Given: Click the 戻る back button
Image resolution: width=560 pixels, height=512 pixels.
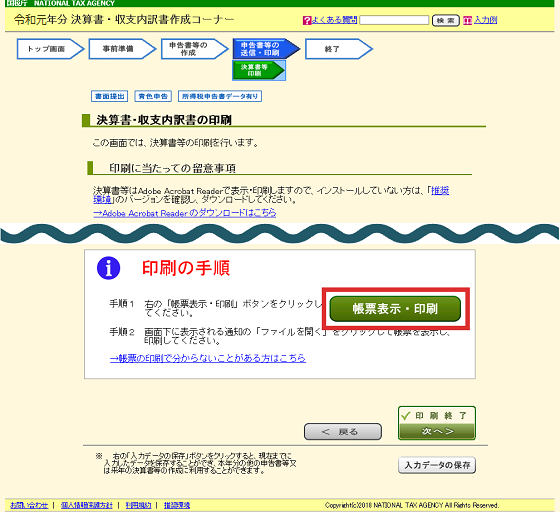Looking at the screenshot, I should point(342,432).
